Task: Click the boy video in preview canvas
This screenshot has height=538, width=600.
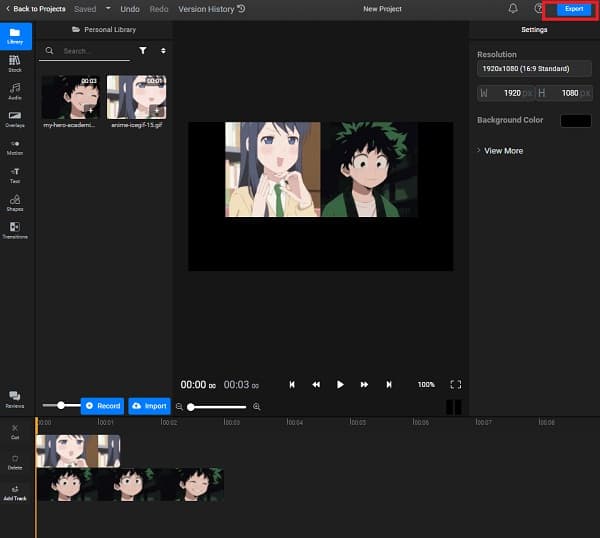Action: tap(369, 170)
